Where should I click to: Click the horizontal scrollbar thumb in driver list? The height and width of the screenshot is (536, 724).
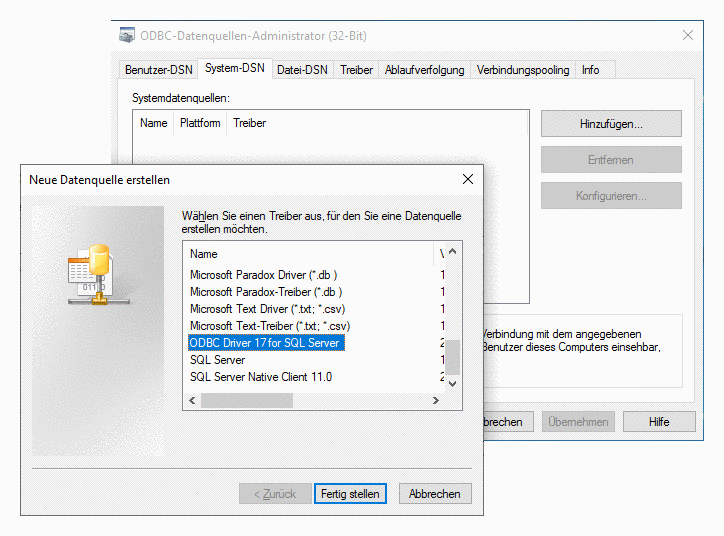click(247, 400)
